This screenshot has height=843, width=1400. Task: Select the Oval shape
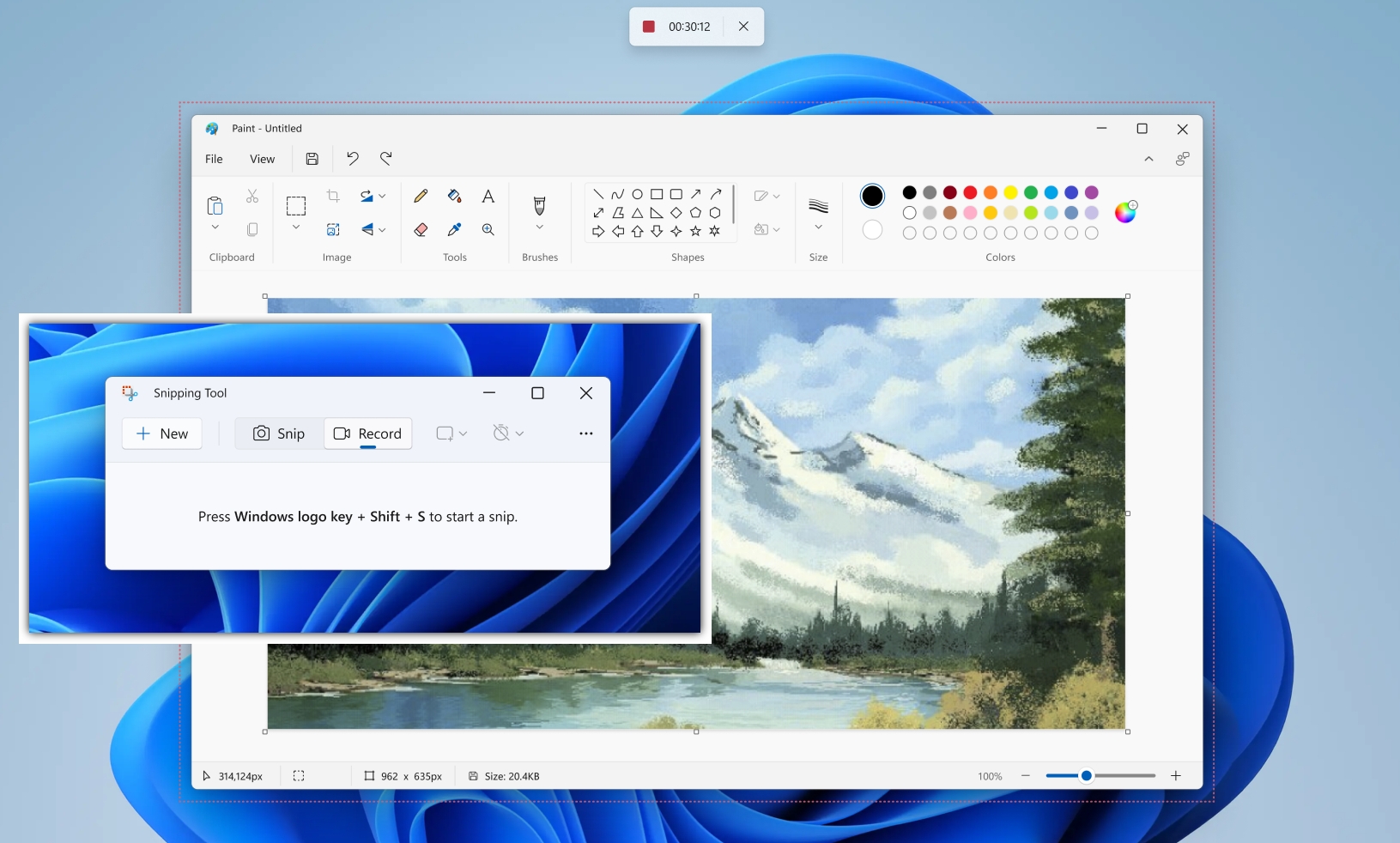coord(637,194)
